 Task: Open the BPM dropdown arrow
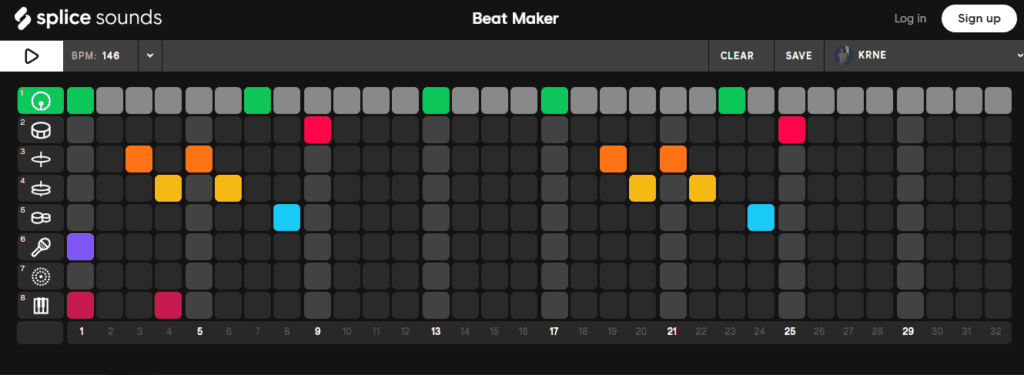[150, 56]
